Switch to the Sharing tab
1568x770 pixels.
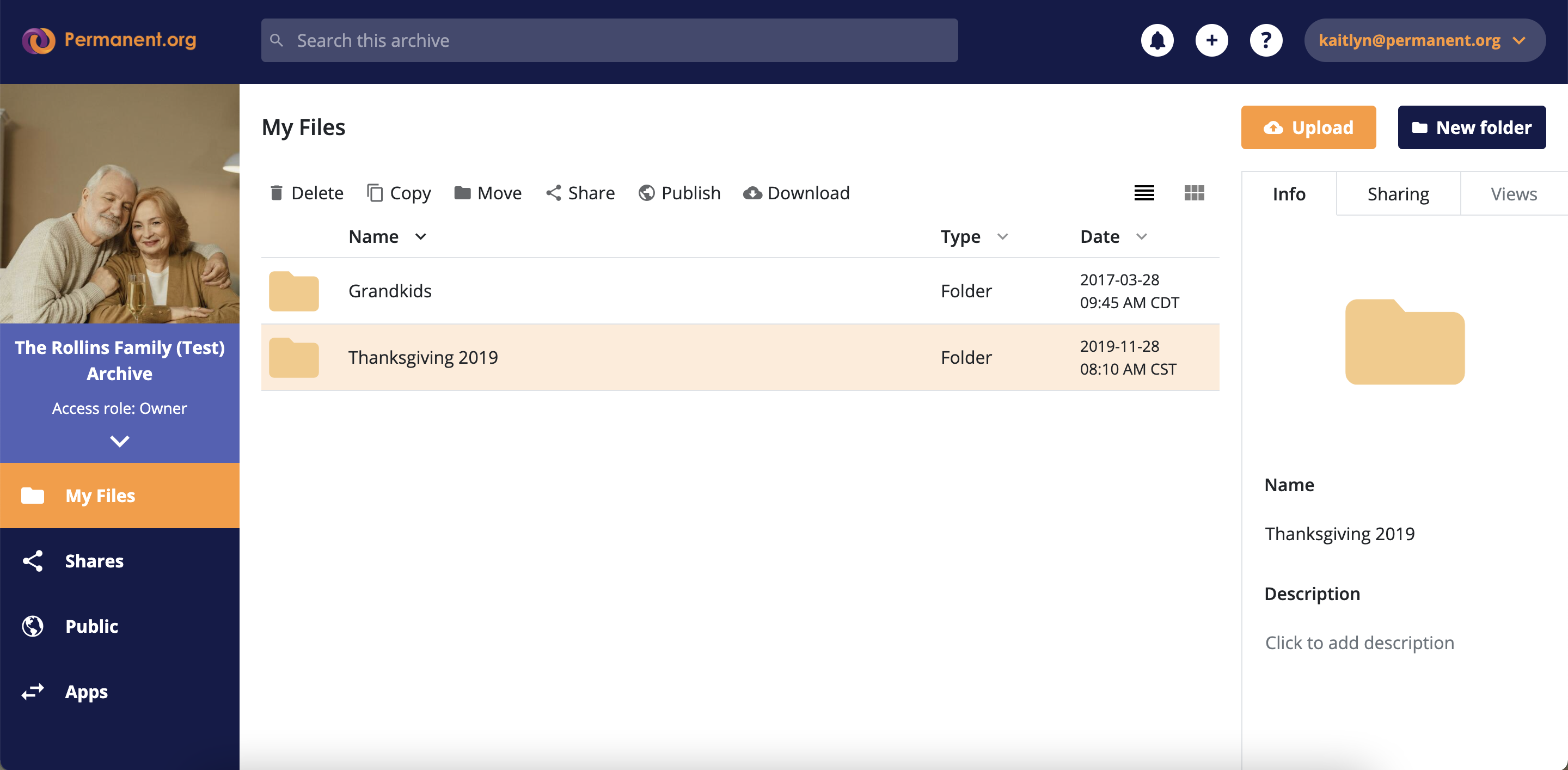tap(1398, 193)
